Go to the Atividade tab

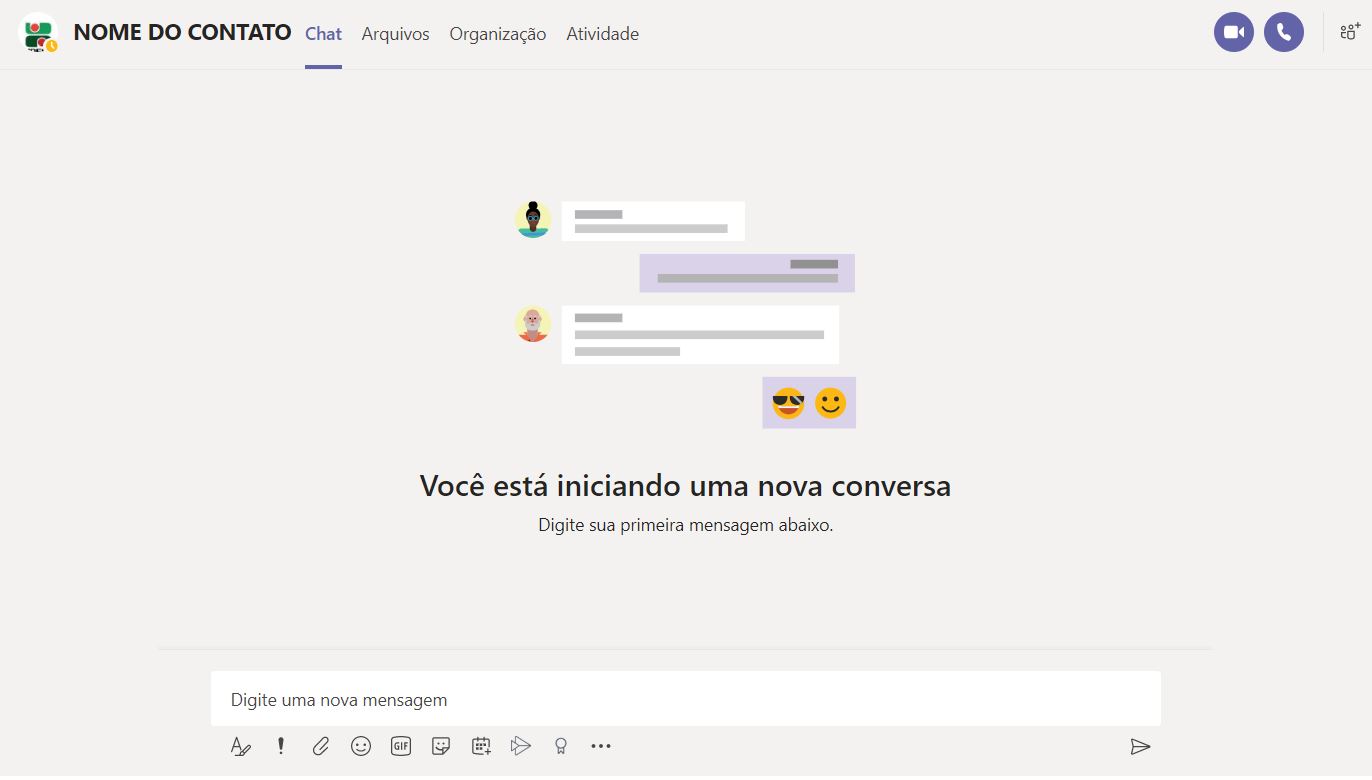pos(602,34)
